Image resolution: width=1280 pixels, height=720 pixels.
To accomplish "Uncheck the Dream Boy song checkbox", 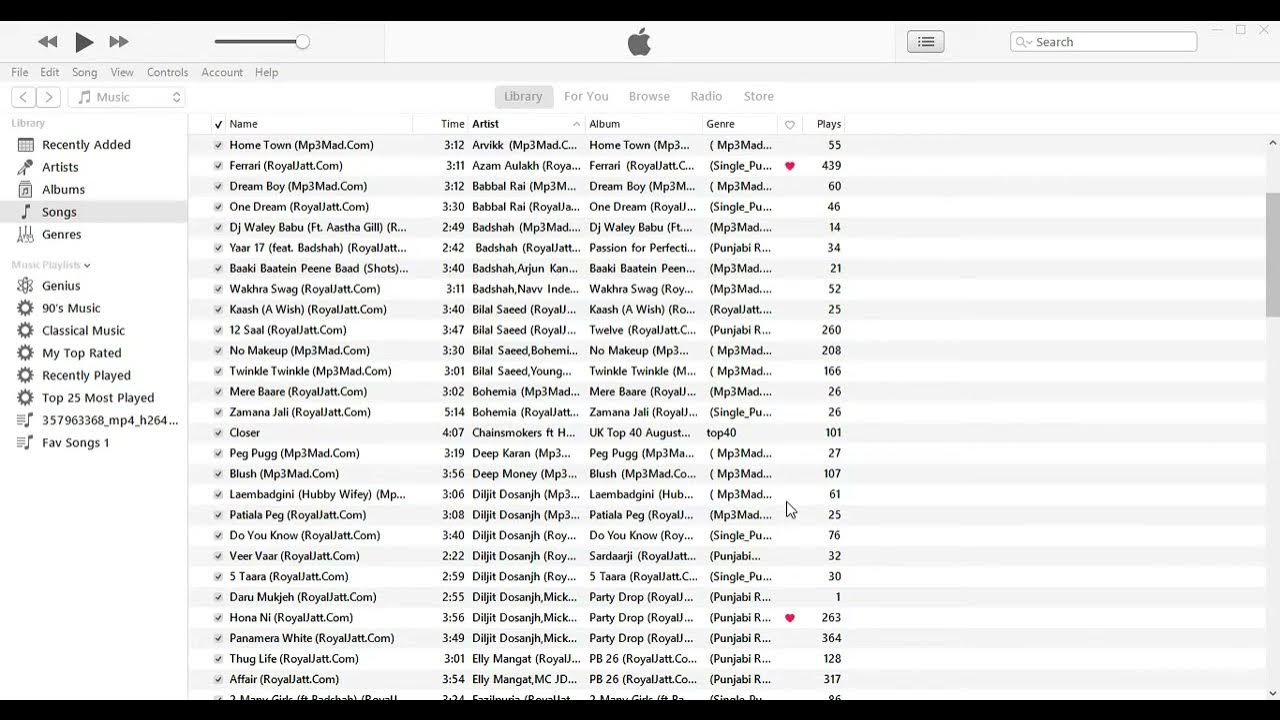I will pyautogui.click(x=218, y=186).
